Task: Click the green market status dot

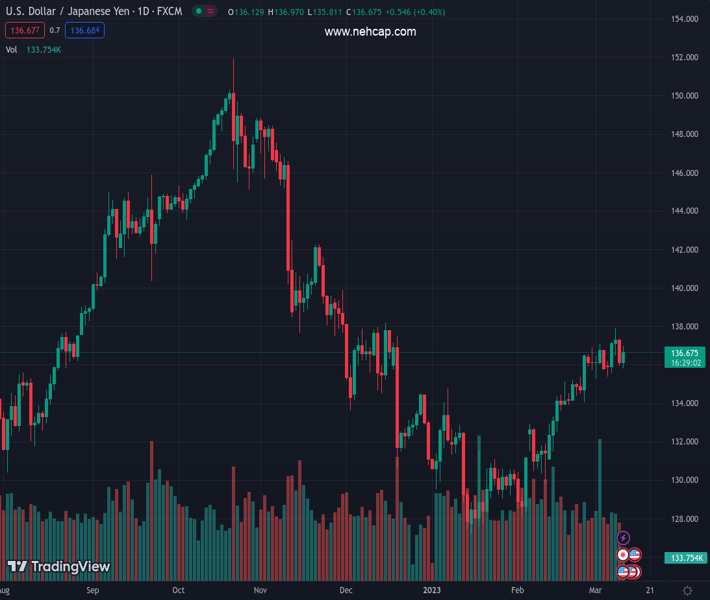Action: tap(199, 12)
